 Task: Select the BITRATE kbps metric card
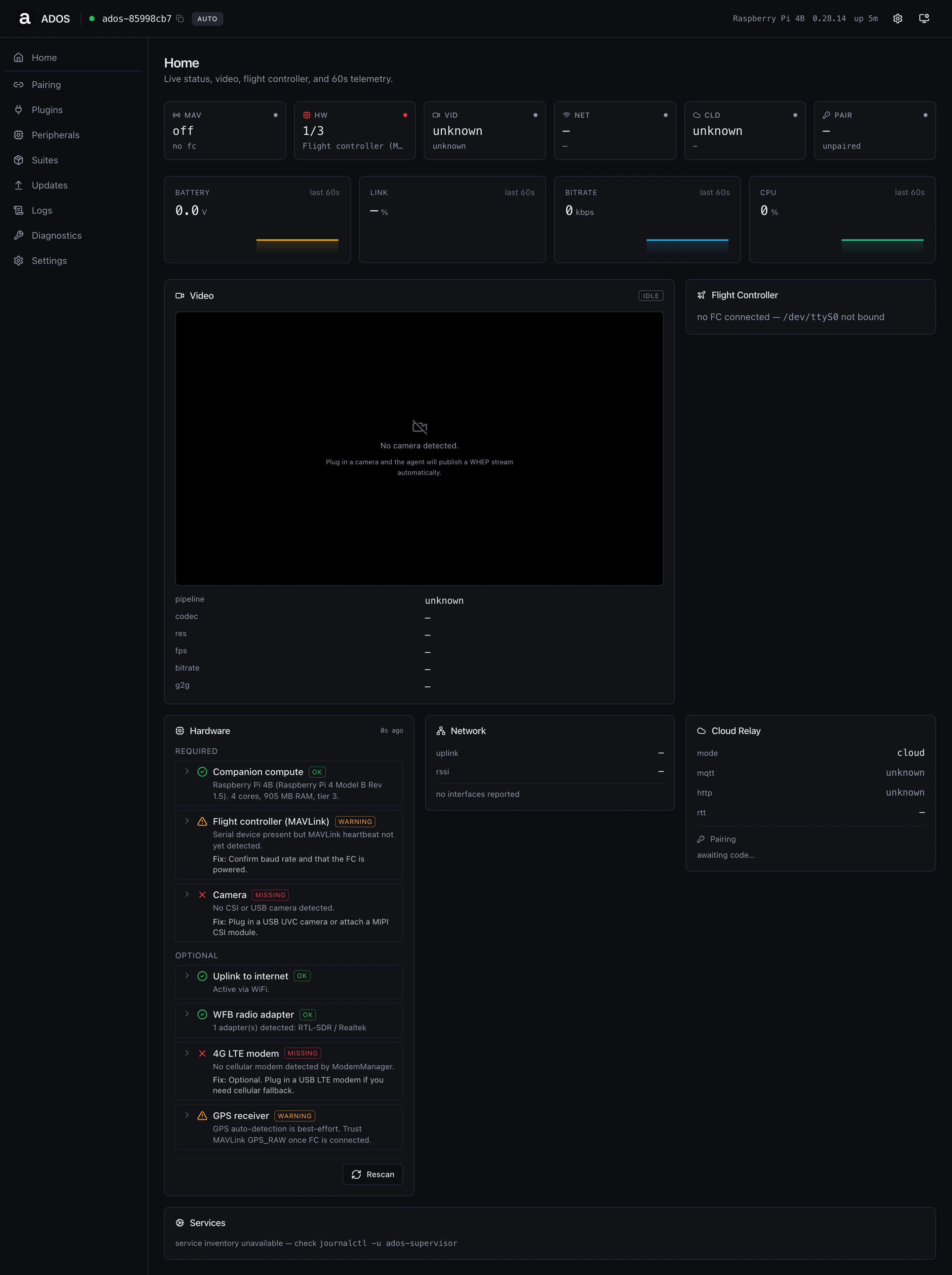[x=647, y=220]
